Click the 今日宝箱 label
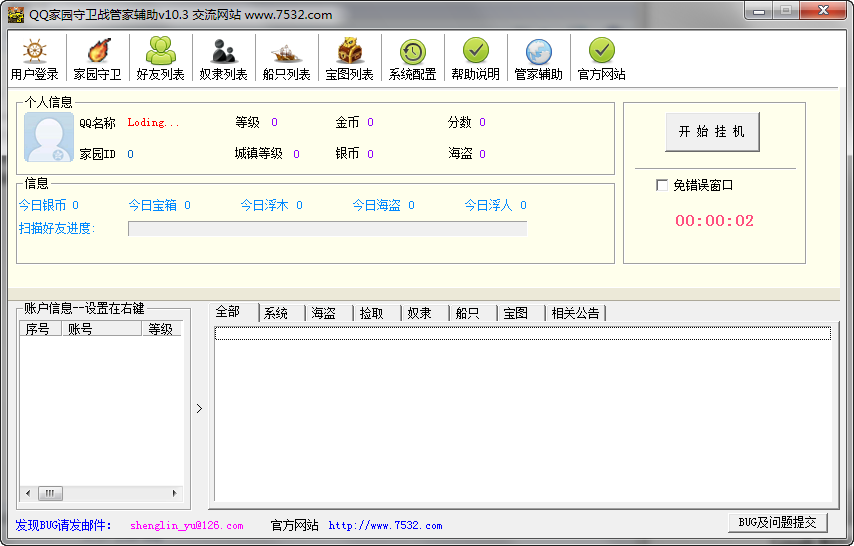854x546 pixels. point(153,205)
